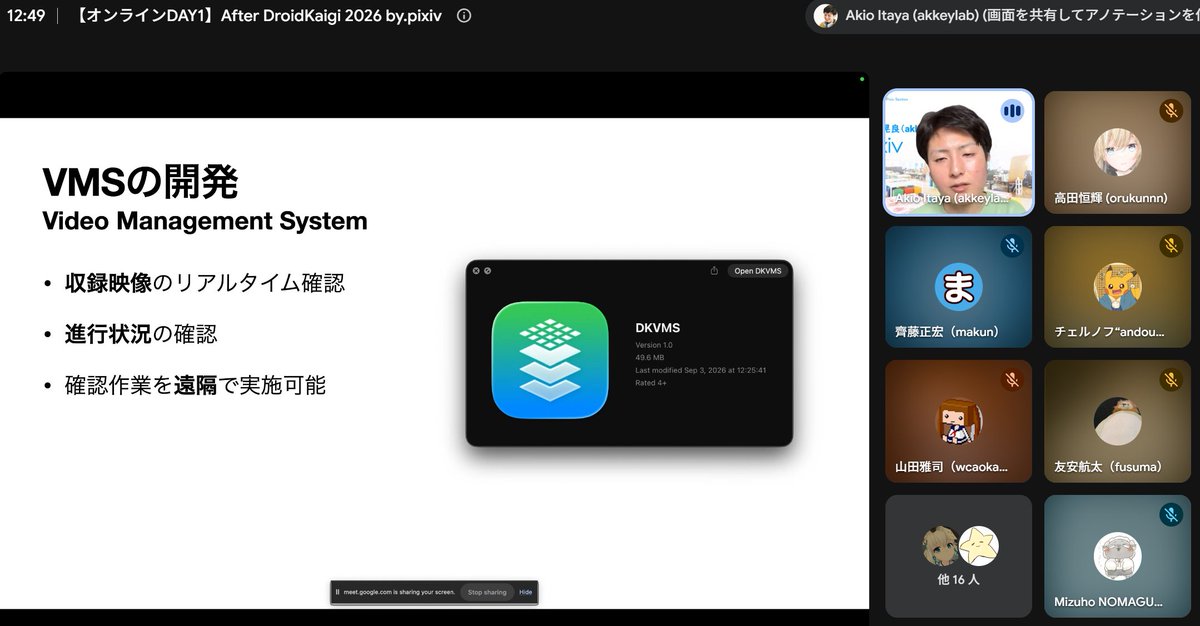Image resolution: width=1200 pixels, height=626 pixels.
Task: Click the shared presentation slide
Action: pyautogui.click(x=434, y=363)
